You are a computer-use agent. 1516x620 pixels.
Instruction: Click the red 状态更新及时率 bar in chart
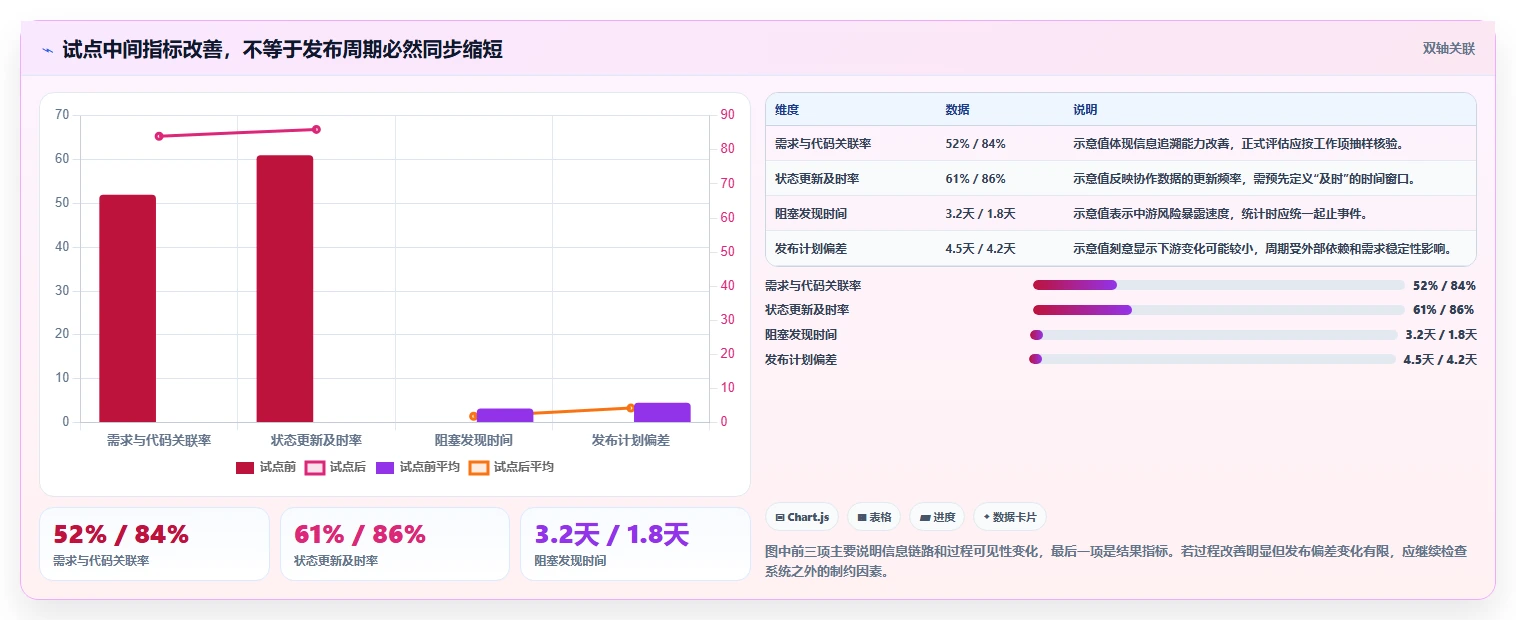click(x=285, y=288)
